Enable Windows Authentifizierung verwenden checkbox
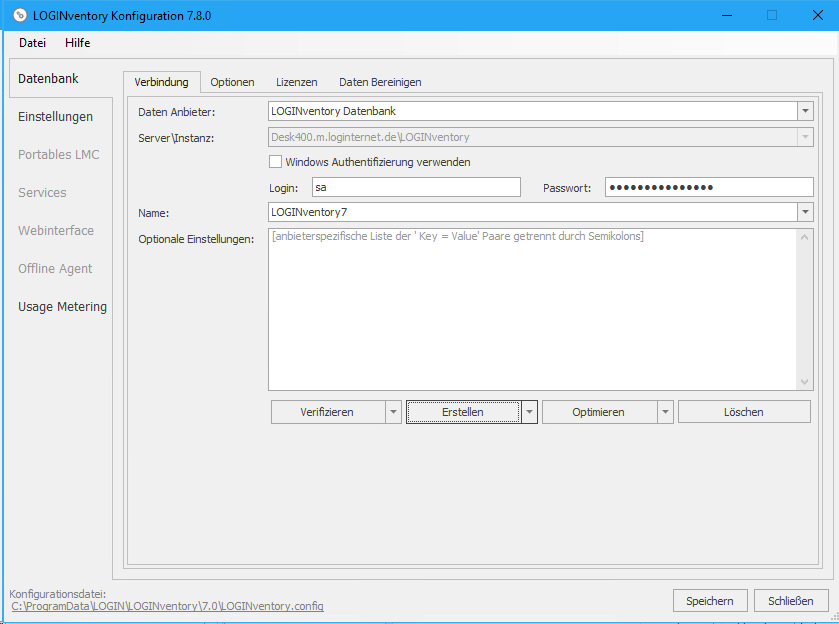This screenshot has width=839, height=624. [276, 162]
